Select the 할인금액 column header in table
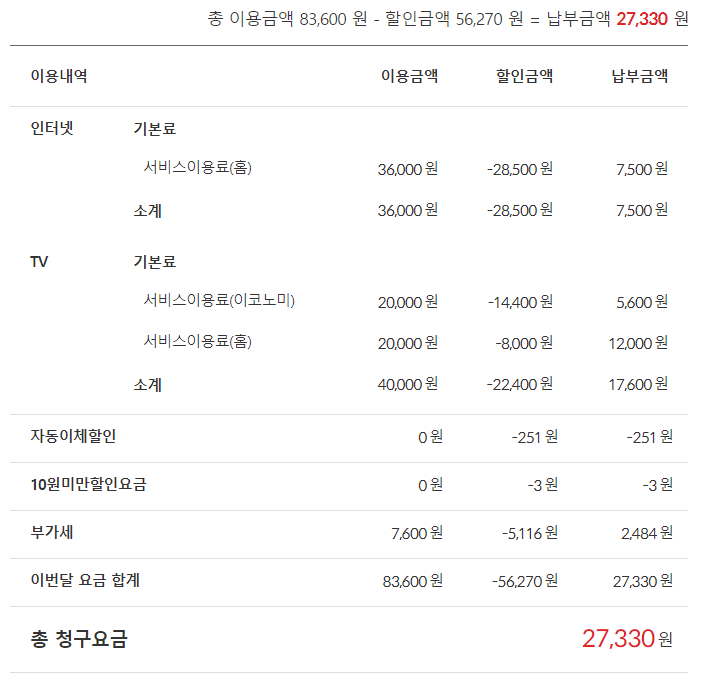Image resolution: width=703 pixels, height=686 pixels. coord(524,76)
